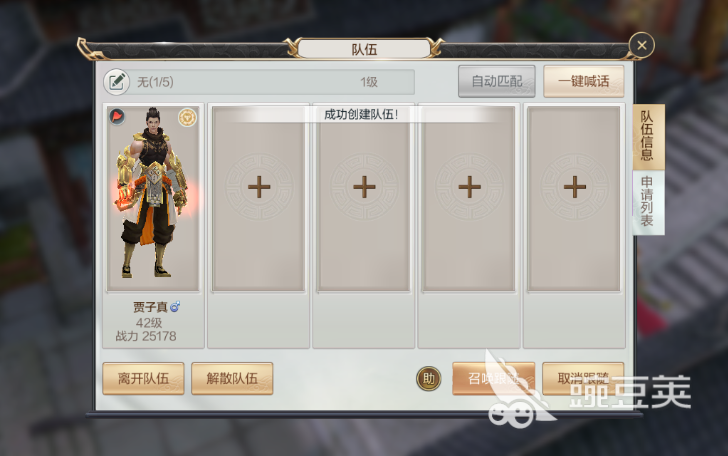Switch to 队伍信息 tab
728x456 pixels.
point(648,137)
